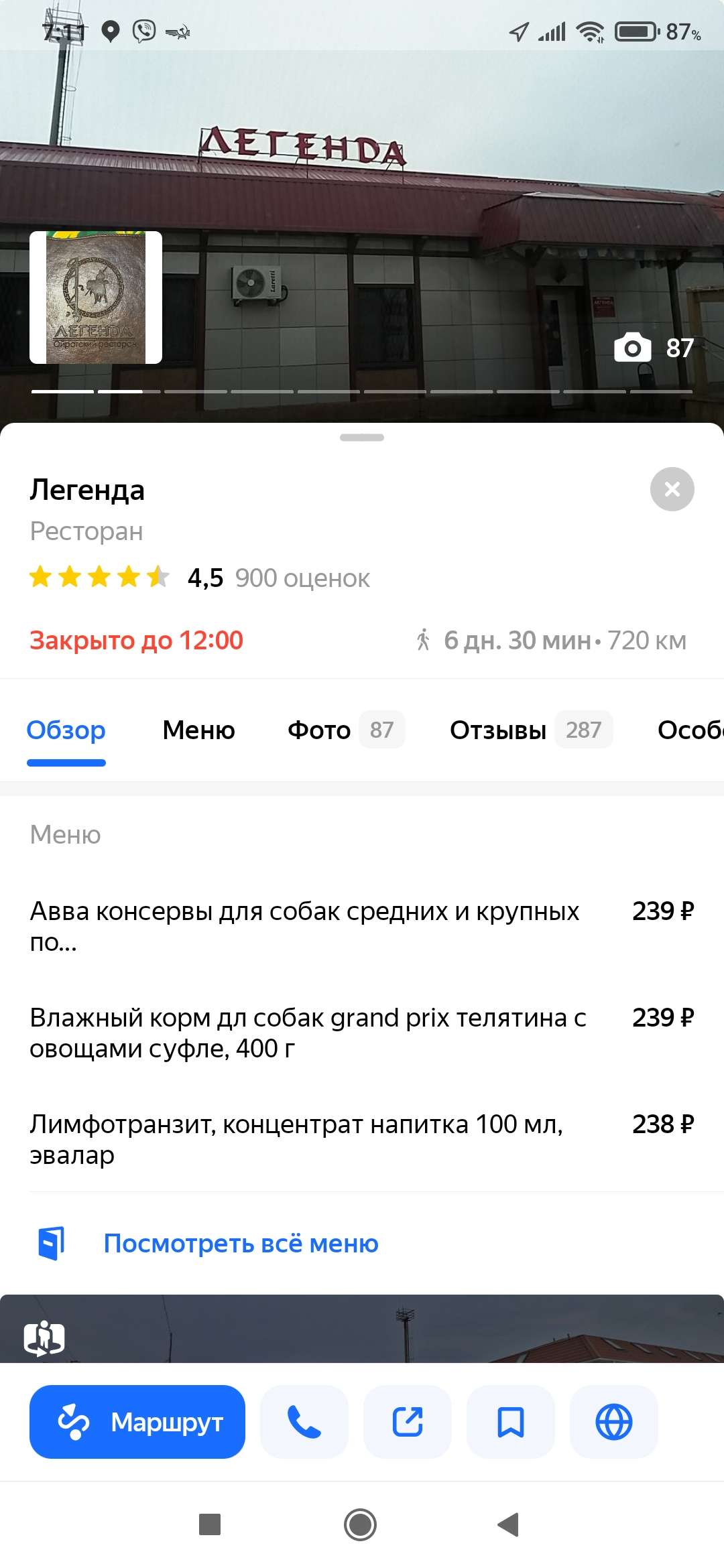The image size is (724, 1568).
Task: Expand the card using drag handle
Action: 362,438
